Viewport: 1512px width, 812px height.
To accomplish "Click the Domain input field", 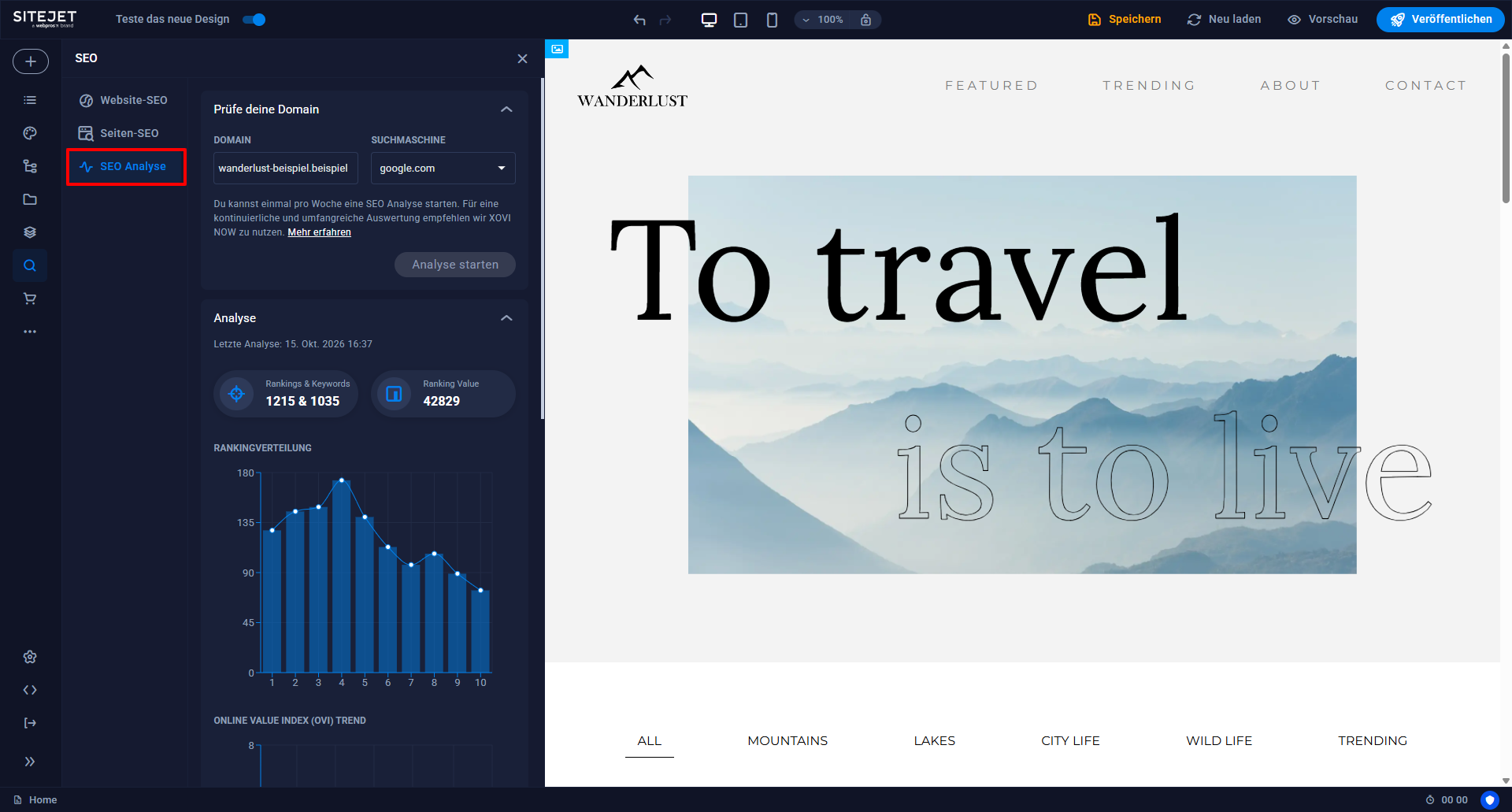I will 286,169.
